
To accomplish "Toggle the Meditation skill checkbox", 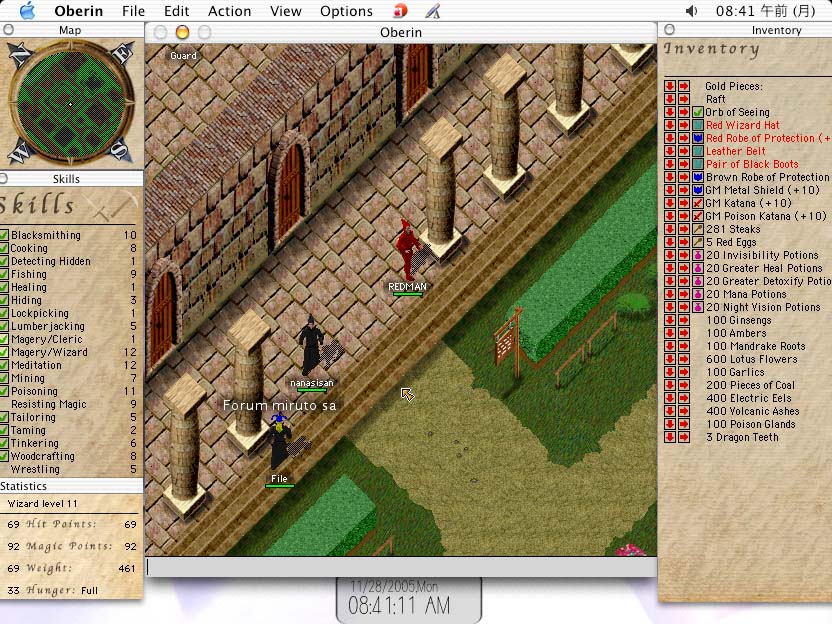I will click(x=4, y=365).
